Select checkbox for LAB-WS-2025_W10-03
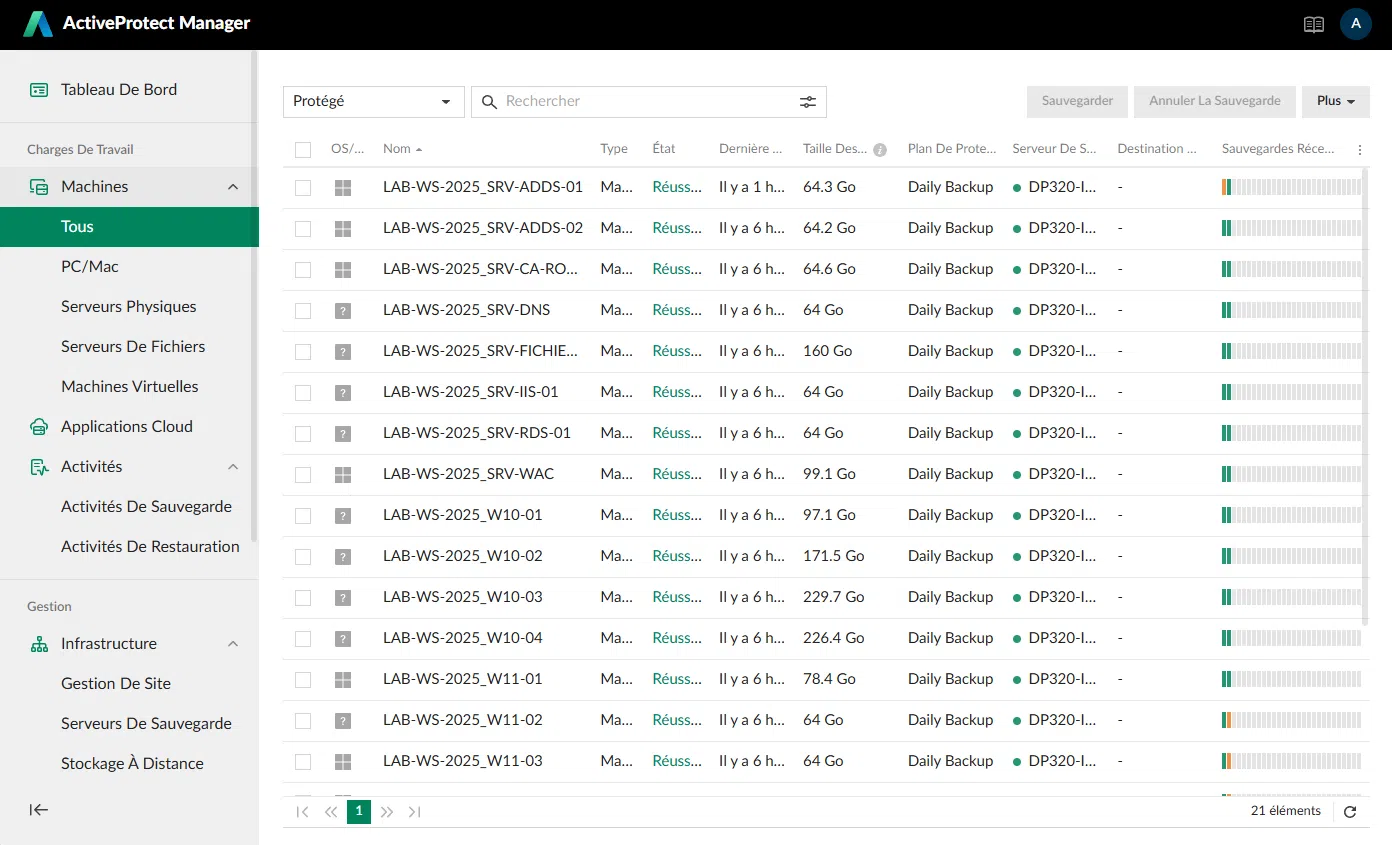This screenshot has width=1392, height=845. tap(303, 598)
